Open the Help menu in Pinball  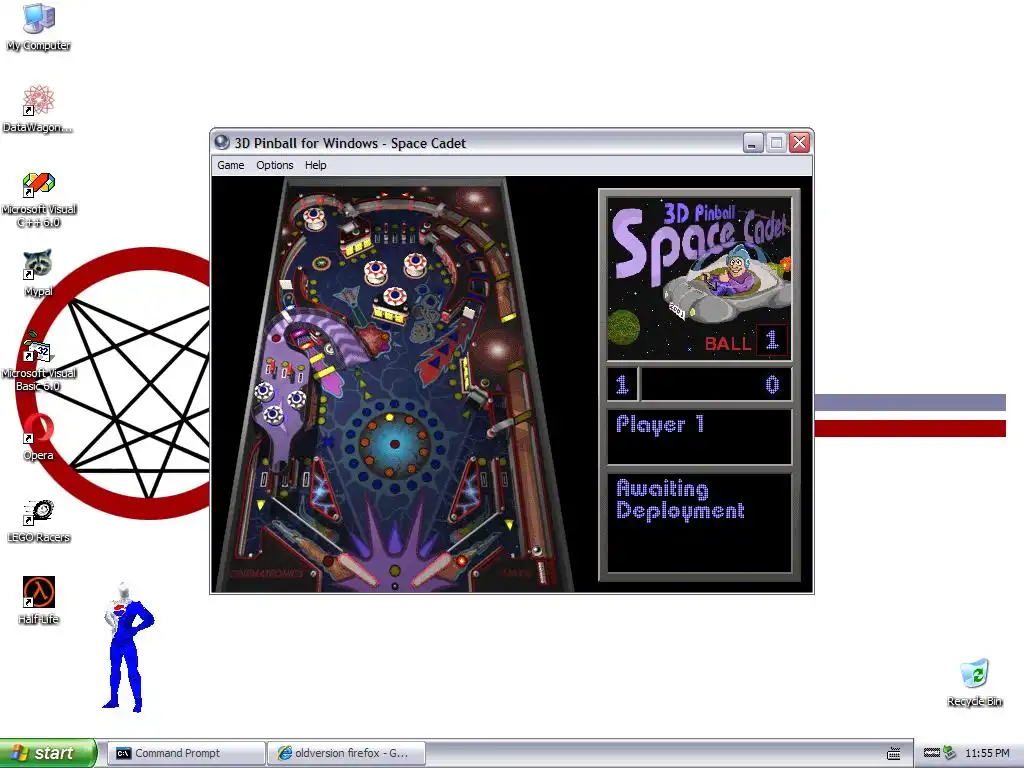315,165
